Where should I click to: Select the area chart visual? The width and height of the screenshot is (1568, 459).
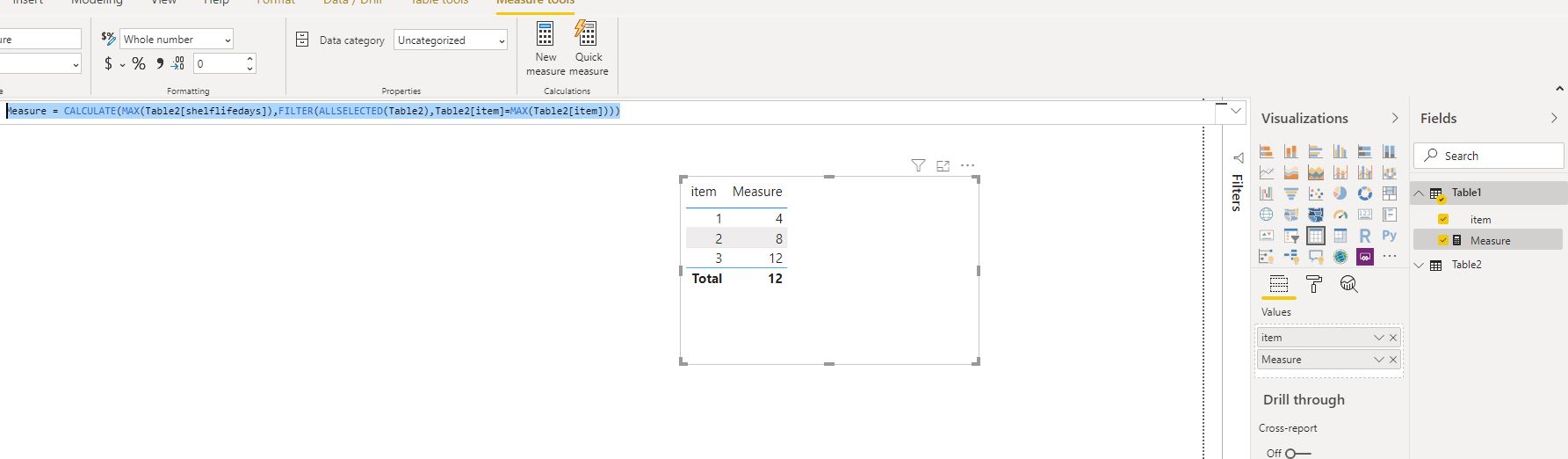[1291, 172]
